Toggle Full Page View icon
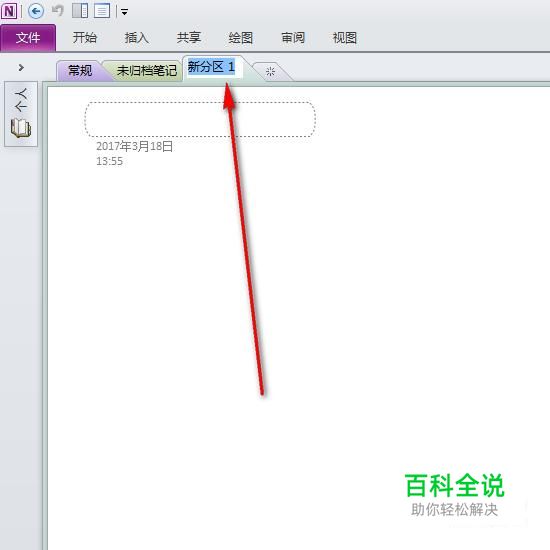This screenshot has height=550, width=550. 102,11
